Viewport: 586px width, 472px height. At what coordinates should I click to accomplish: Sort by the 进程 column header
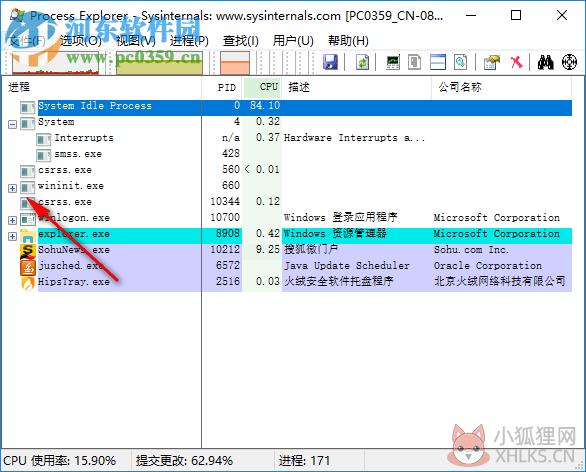point(102,87)
